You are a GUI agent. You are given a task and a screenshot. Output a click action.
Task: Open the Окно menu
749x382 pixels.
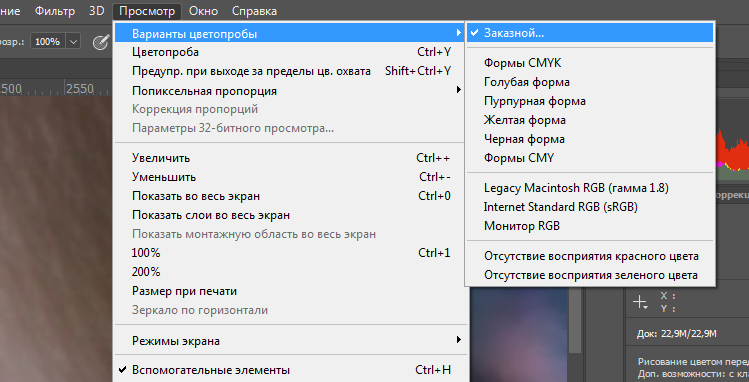tap(203, 11)
